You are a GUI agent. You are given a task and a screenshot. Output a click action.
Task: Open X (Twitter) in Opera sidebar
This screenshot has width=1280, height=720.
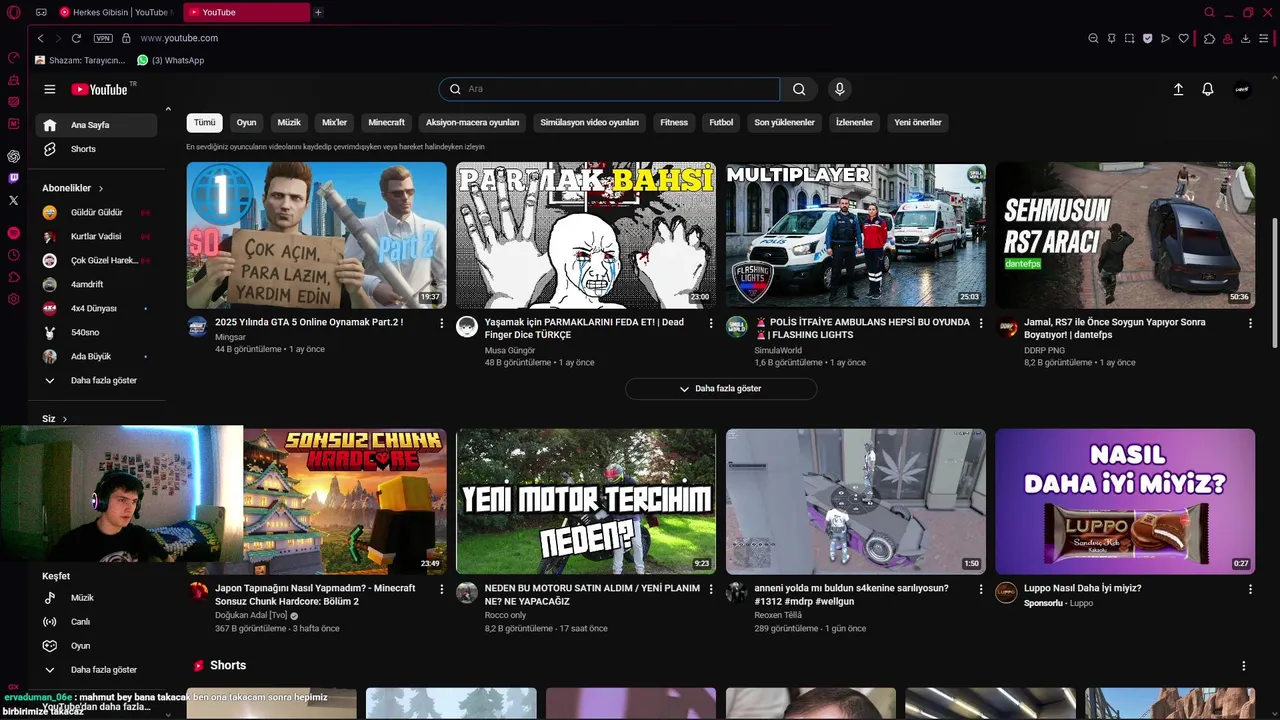(13, 200)
